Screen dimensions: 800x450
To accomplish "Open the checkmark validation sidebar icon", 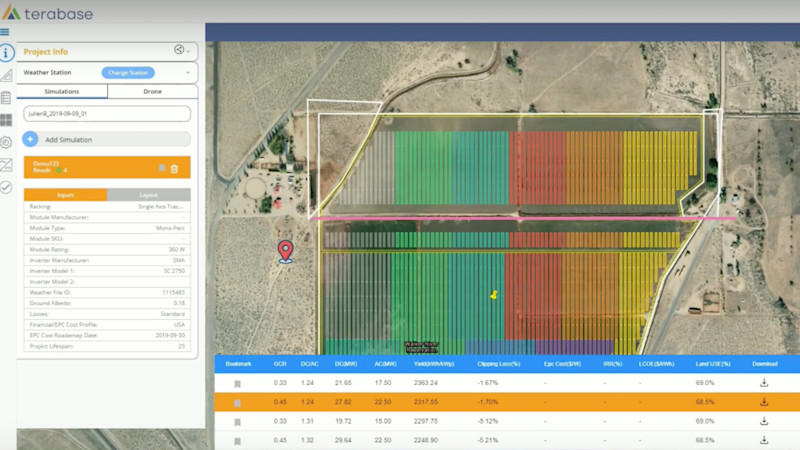I will 6,187.
